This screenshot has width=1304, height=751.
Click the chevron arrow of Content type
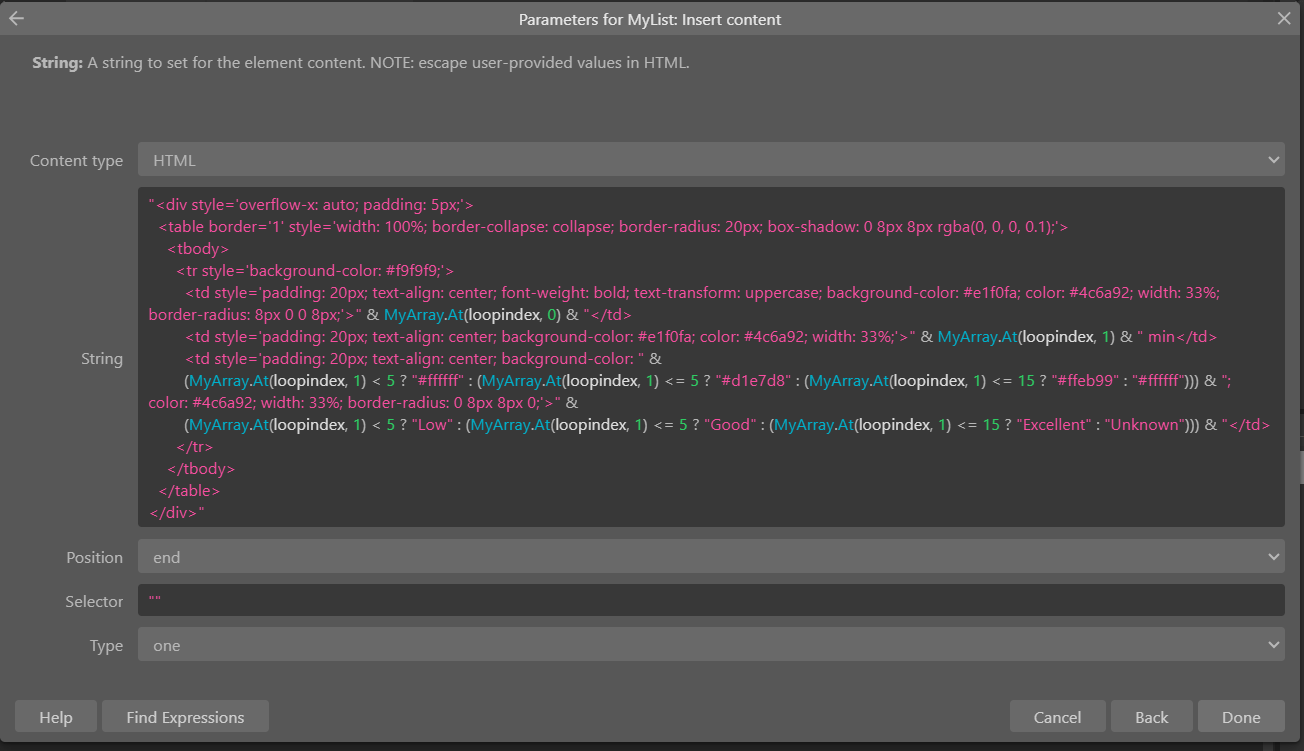click(1273, 160)
